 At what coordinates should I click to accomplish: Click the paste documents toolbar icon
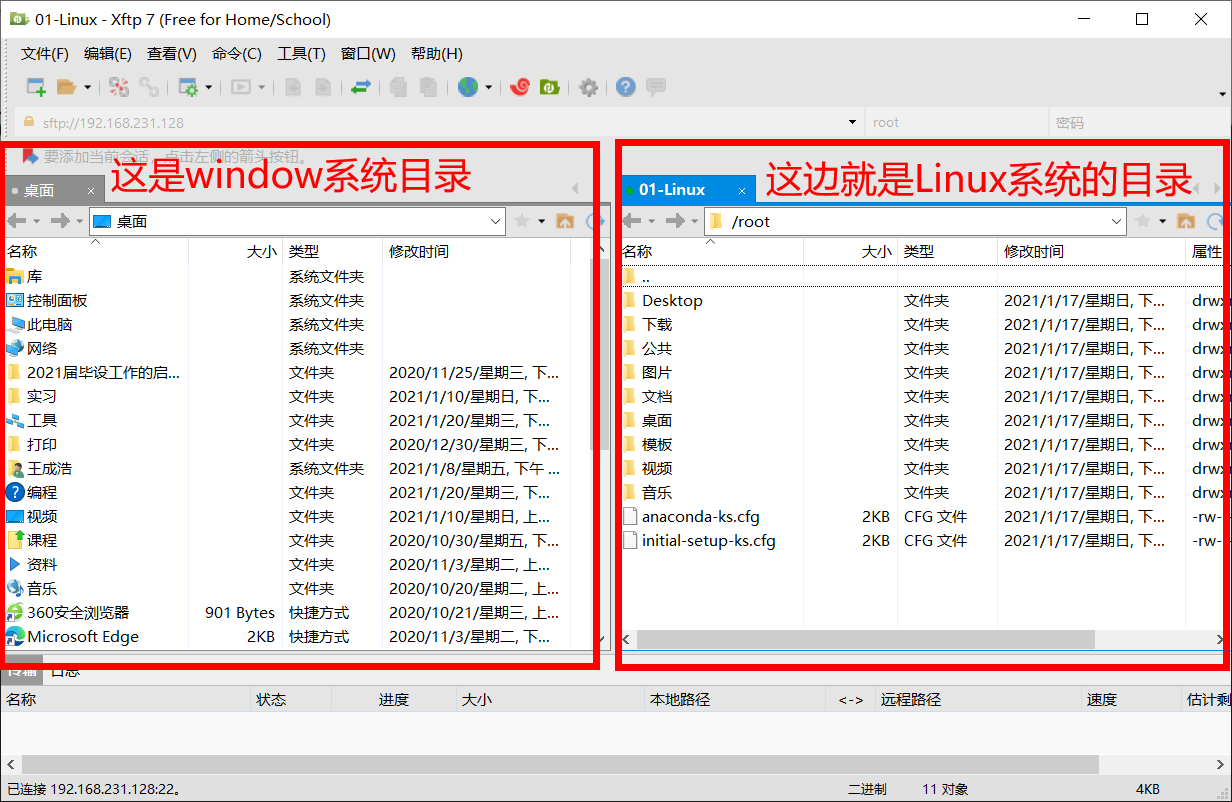pyautogui.click(x=428, y=87)
